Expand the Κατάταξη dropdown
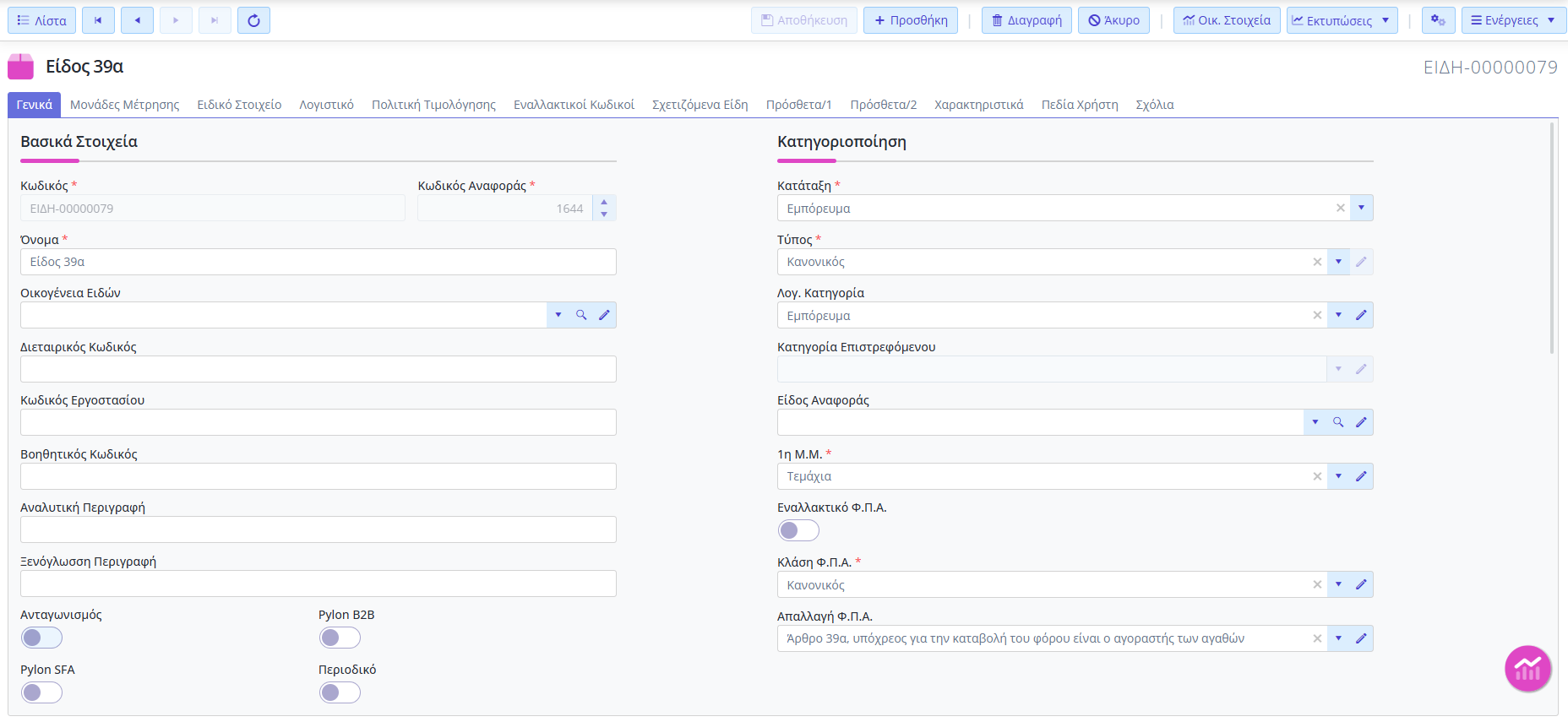The image size is (1568, 722). click(x=1361, y=208)
